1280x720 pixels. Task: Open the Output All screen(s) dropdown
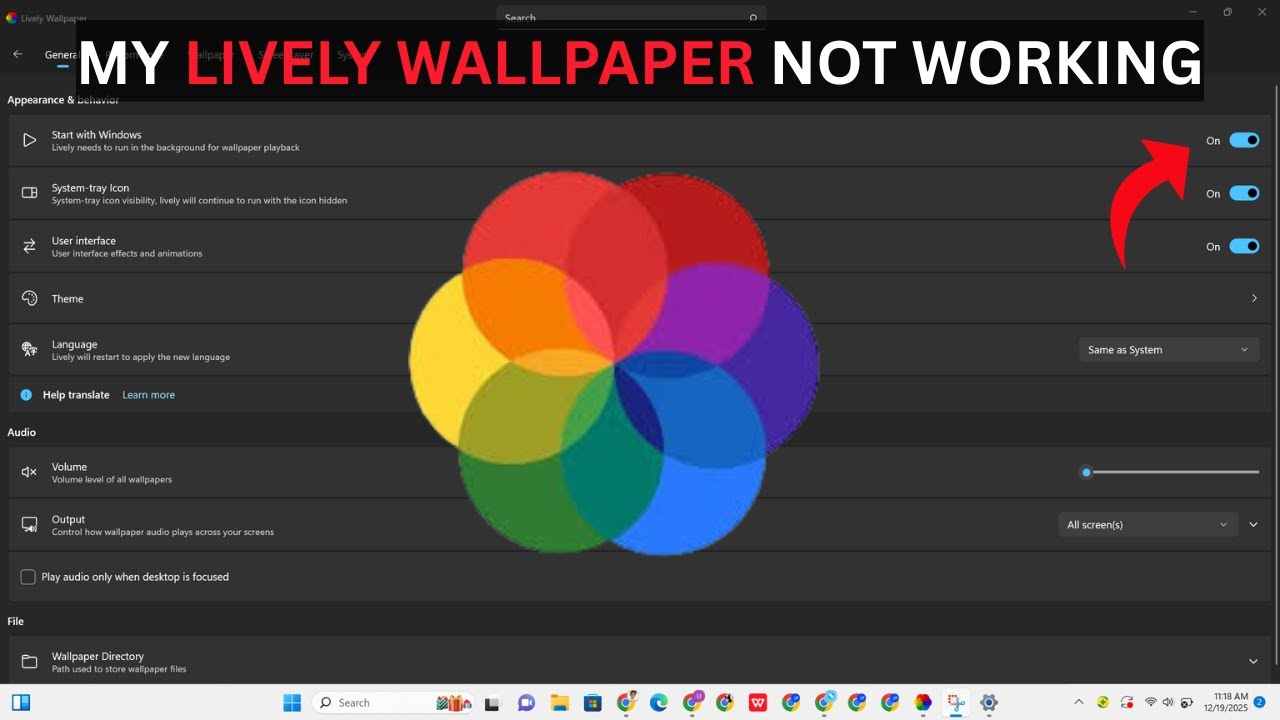coord(1148,525)
